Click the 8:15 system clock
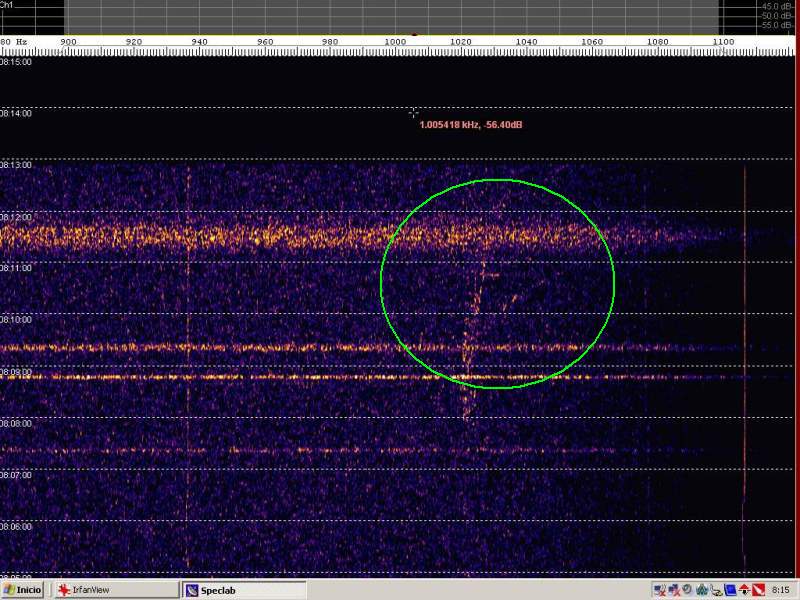 pos(780,590)
